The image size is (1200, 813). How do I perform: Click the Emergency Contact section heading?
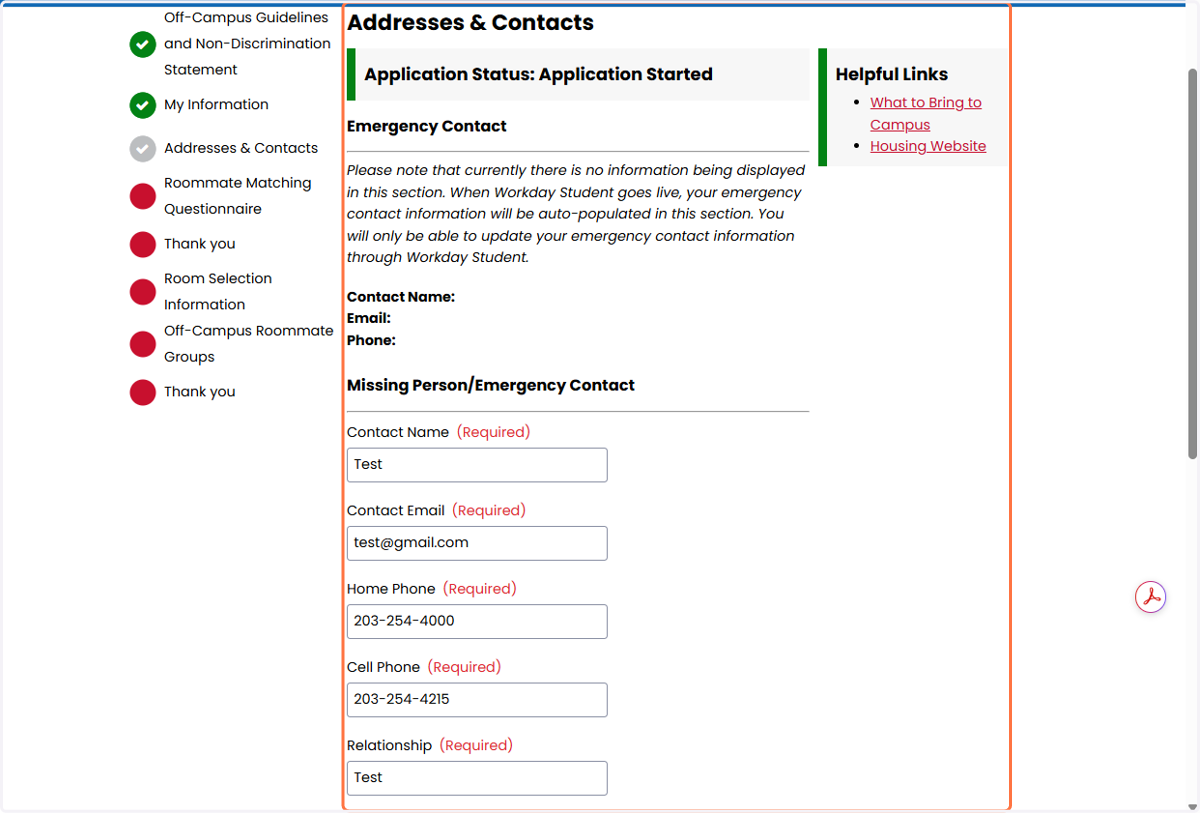[427, 126]
